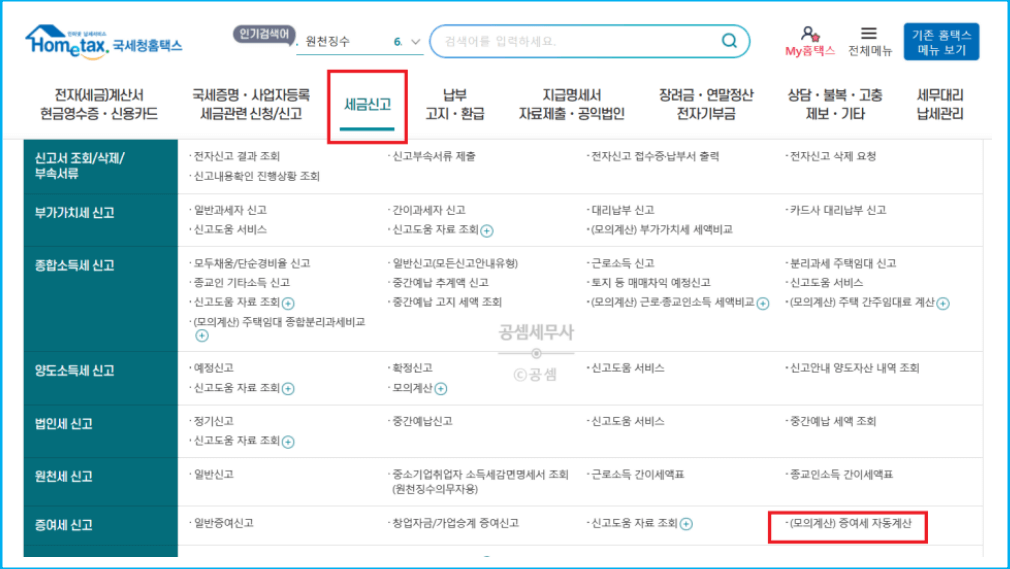
Task: Open 법인세 중간예납신고 link
Action: (x=423, y=421)
